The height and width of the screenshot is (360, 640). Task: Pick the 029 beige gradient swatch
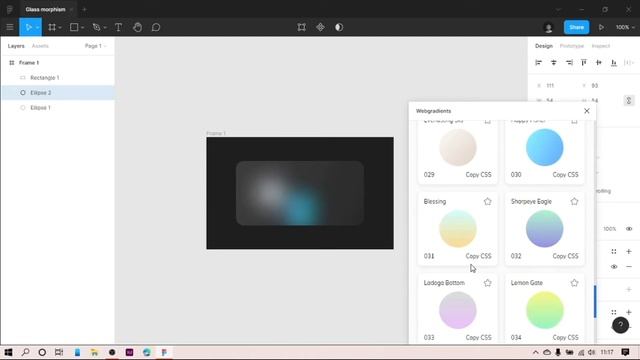click(x=458, y=147)
